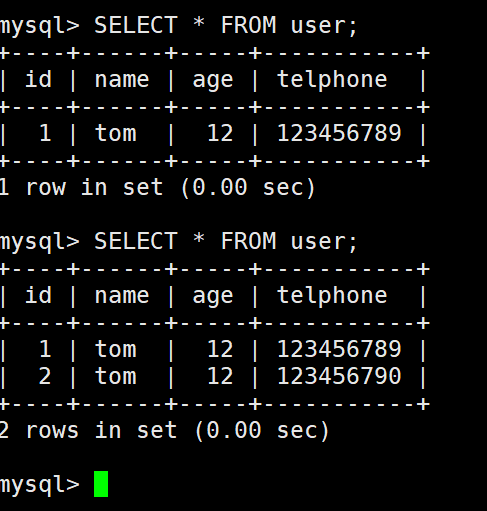Click the telphone header in second table
Image resolution: width=487 pixels, height=511 pixels.
click(332, 296)
